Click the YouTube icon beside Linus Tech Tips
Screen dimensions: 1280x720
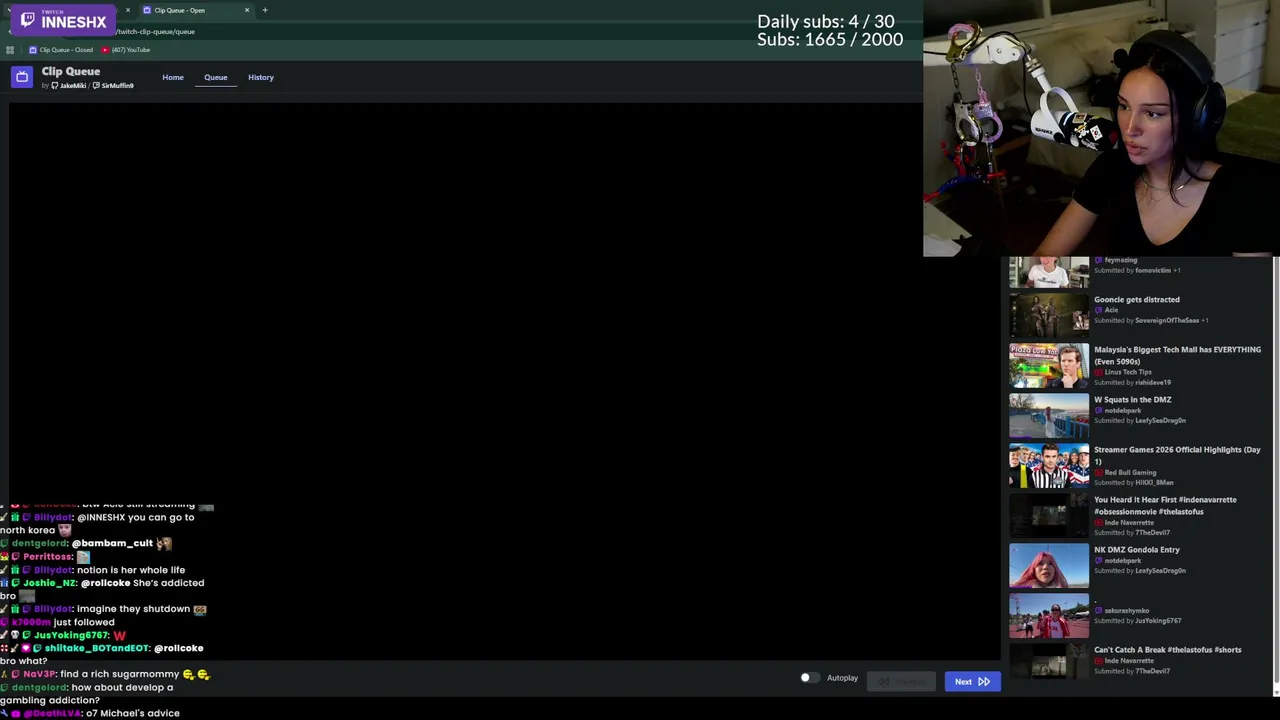pyautogui.click(x=1098, y=372)
